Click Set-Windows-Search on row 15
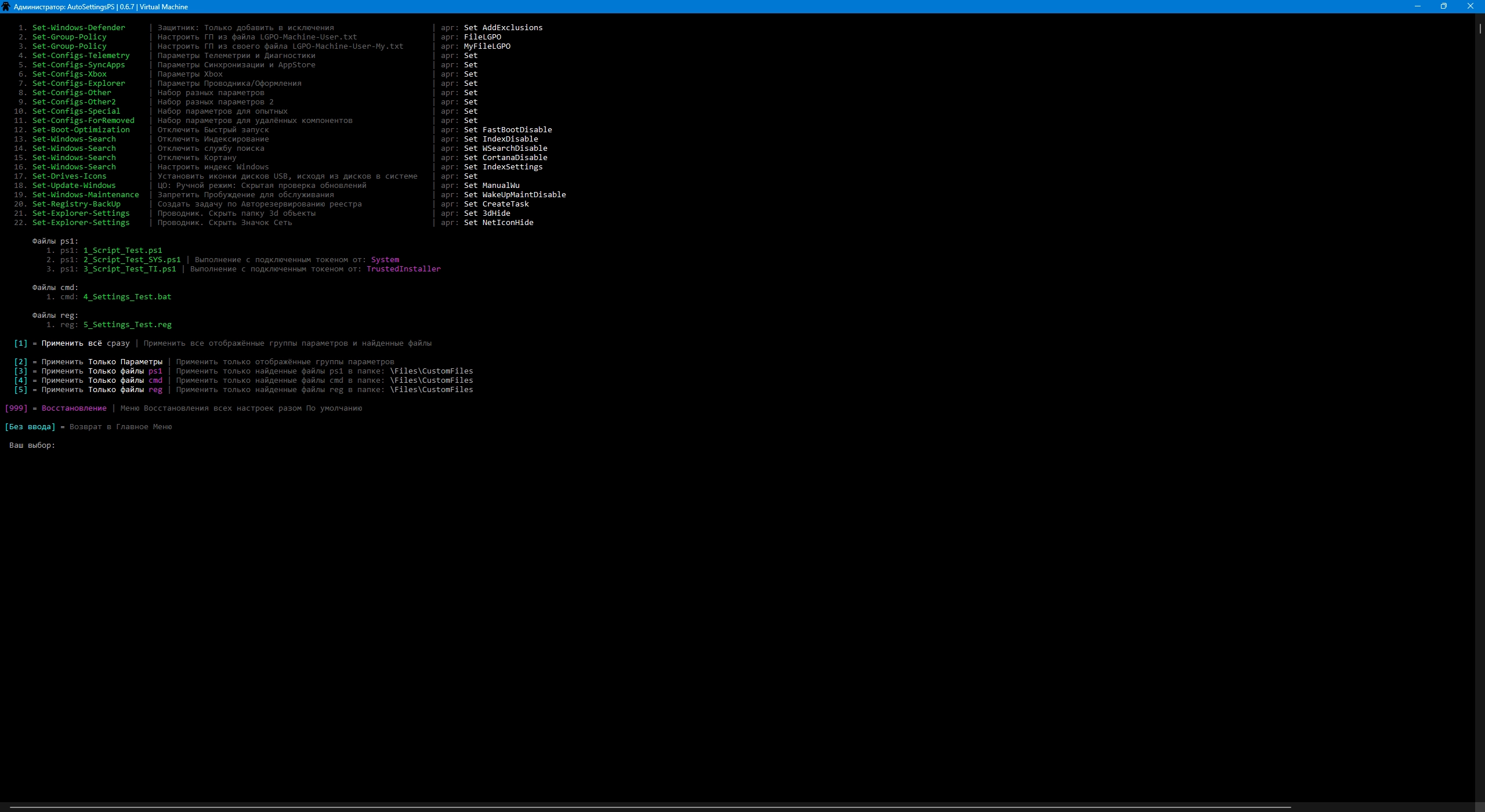Image resolution: width=1485 pixels, height=812 pixels. pyautogui.click(x=74, y=158)
